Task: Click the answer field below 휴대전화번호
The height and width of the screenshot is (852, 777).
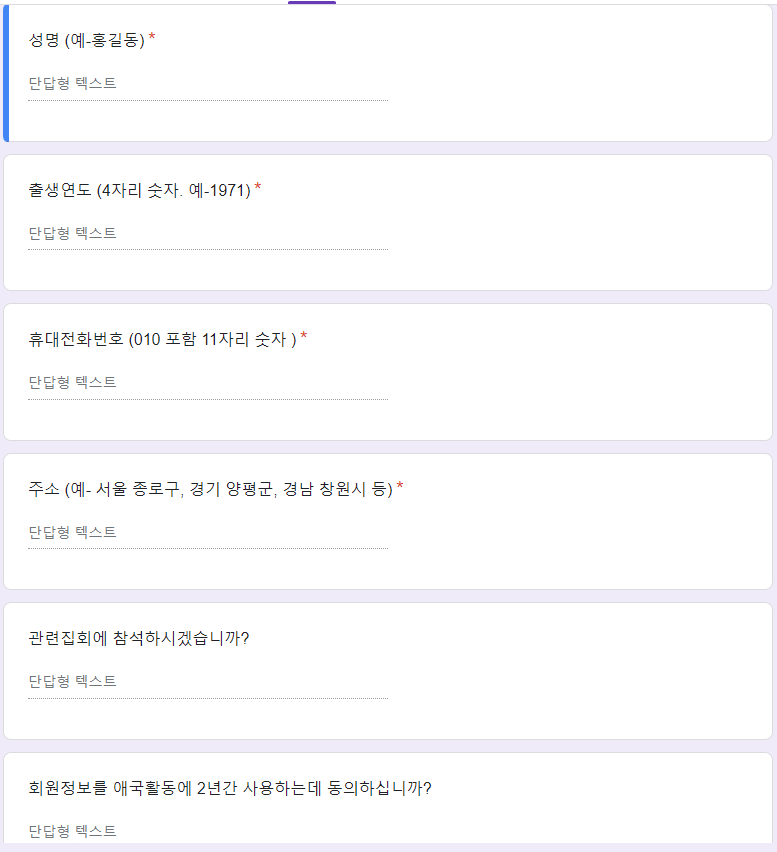Action: click(208, 383)
